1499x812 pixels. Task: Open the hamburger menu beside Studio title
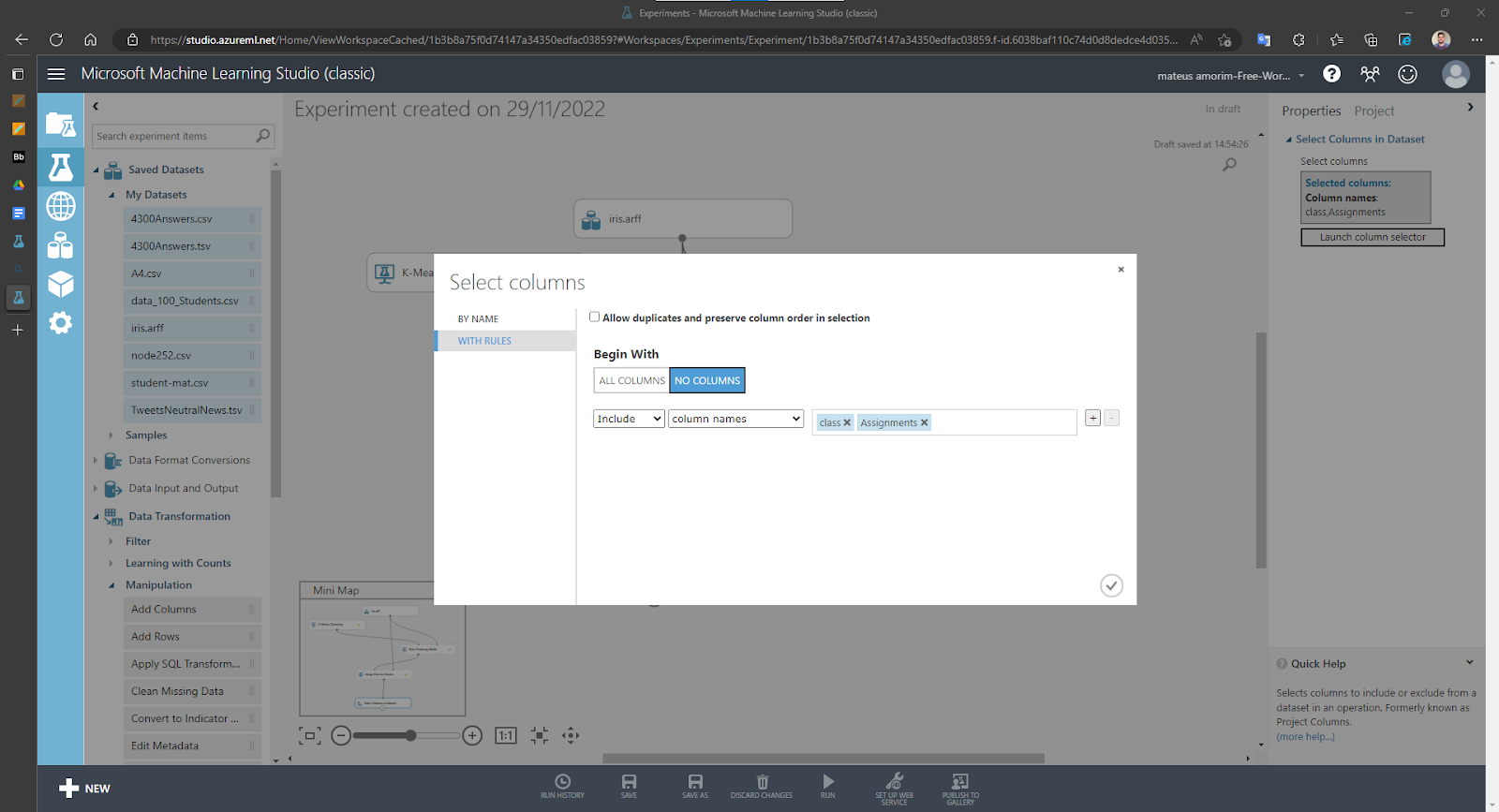(x=56, y=74)
